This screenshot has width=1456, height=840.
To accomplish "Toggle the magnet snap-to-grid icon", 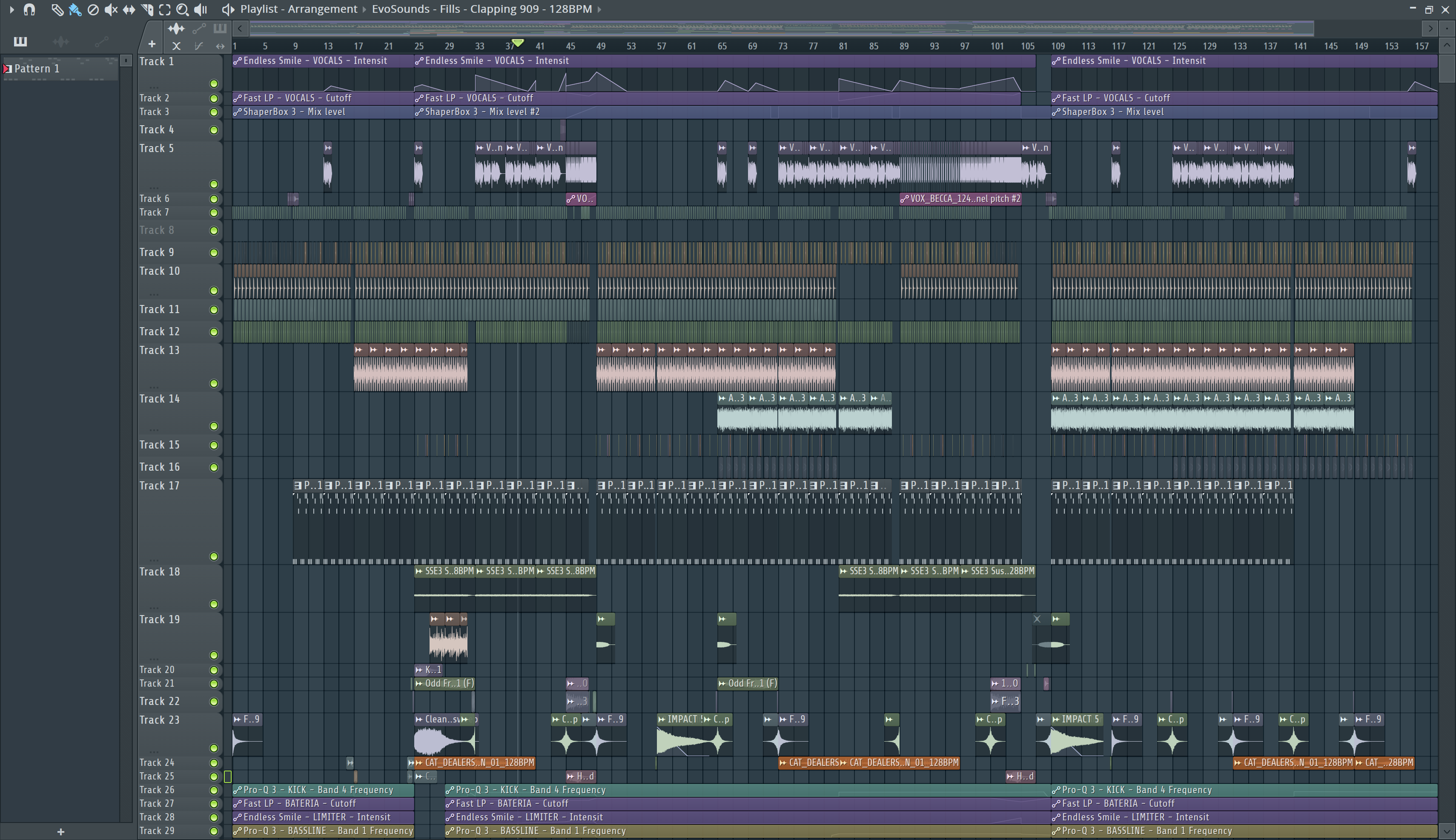I will point(29,9).
